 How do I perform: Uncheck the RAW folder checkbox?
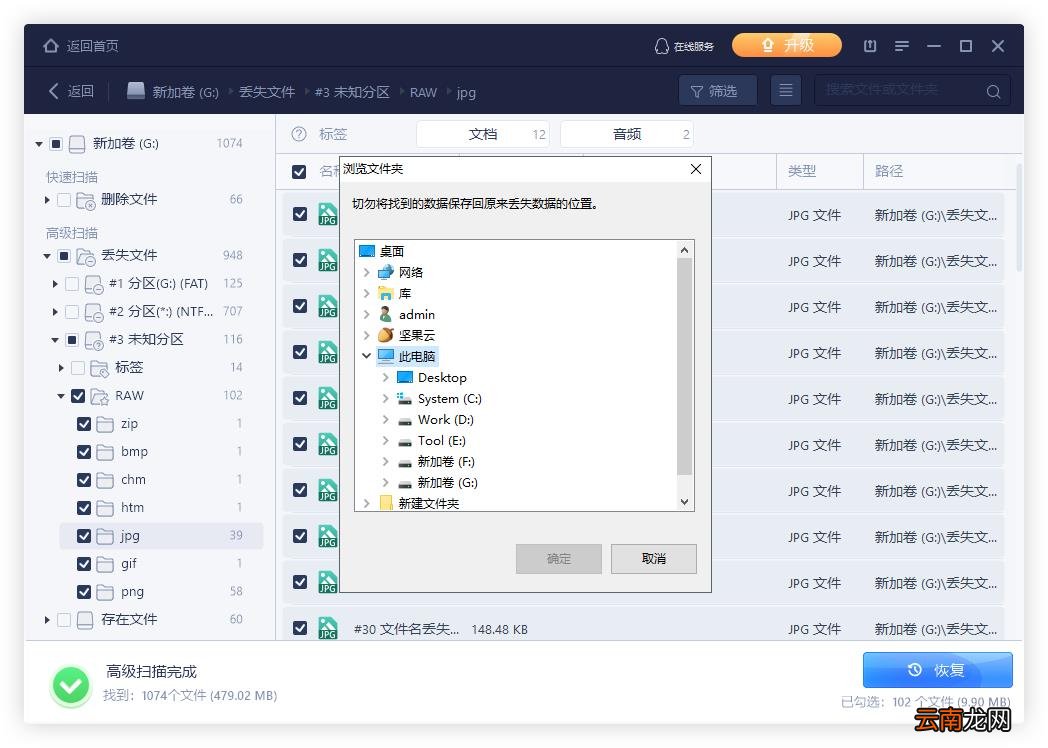point(78,396)
